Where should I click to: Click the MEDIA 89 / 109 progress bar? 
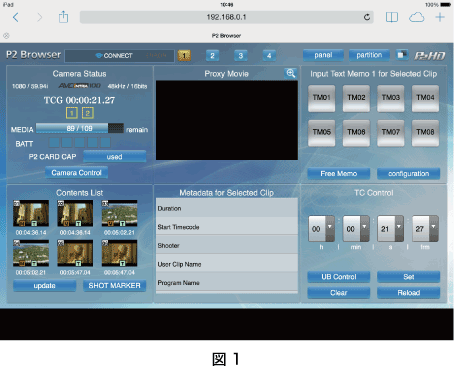coord(80,128)
